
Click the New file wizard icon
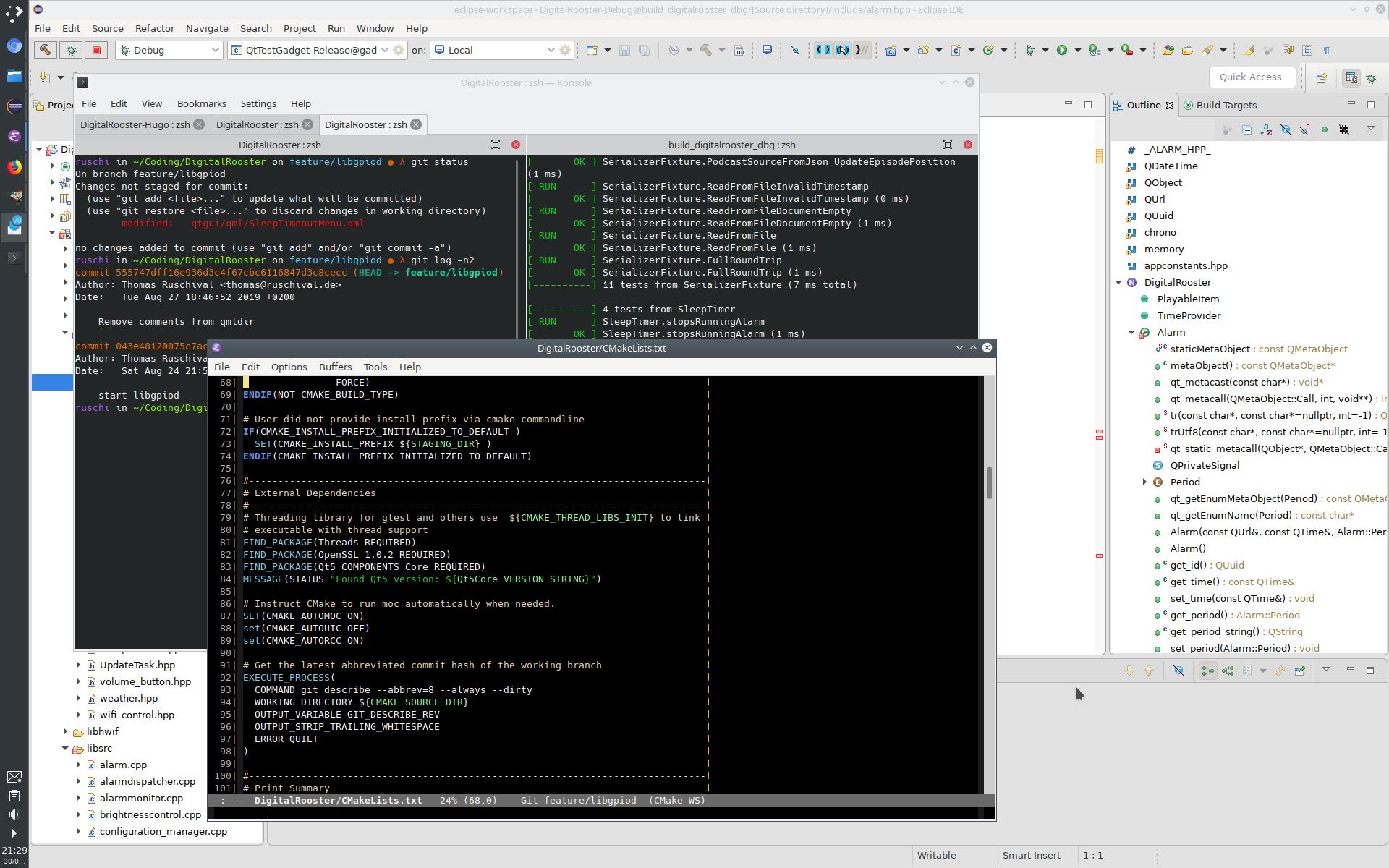tap(592, 50)
